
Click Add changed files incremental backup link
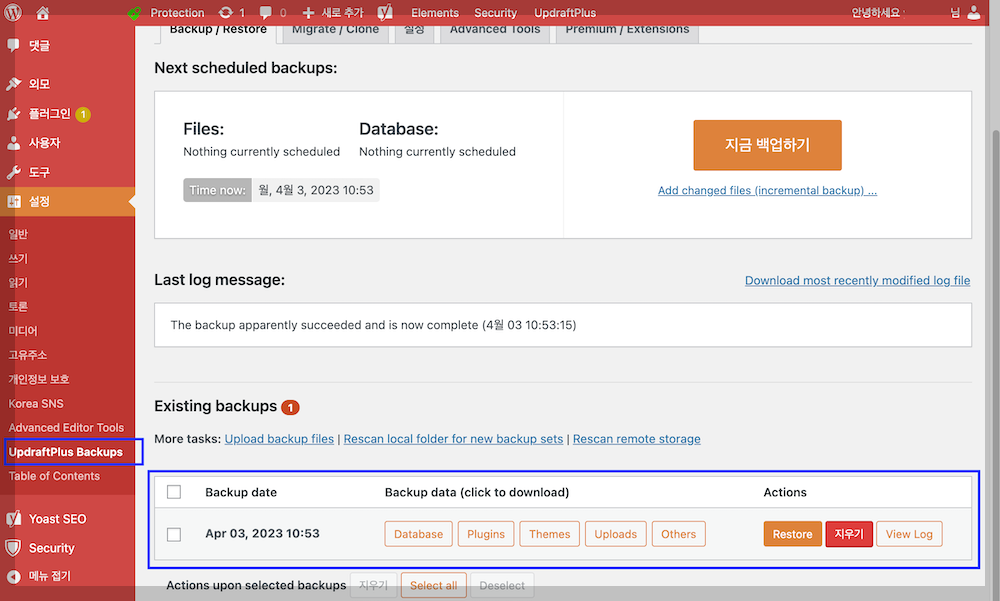click(x=767, y=190)
